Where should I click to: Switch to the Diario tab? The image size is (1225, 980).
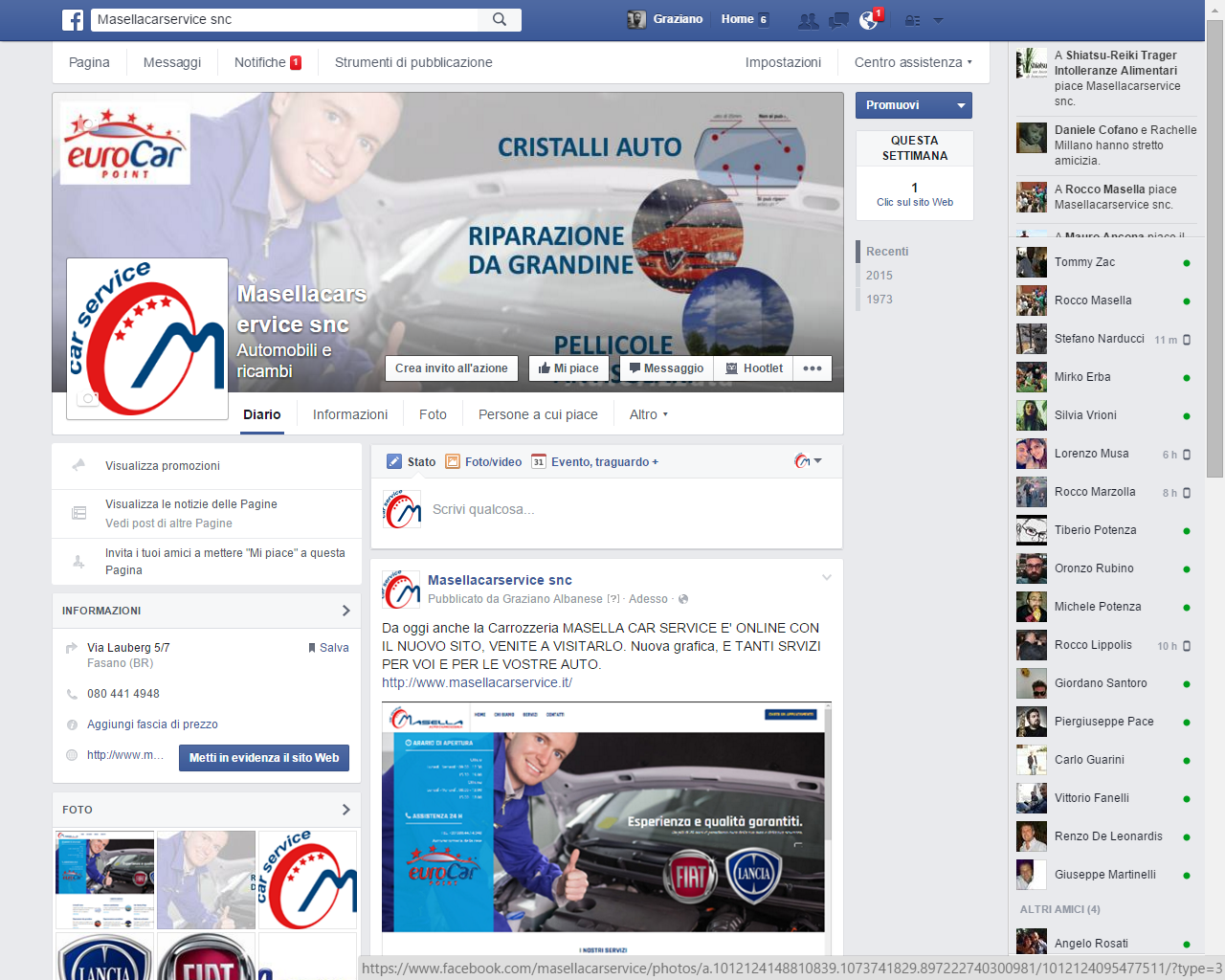262,414
